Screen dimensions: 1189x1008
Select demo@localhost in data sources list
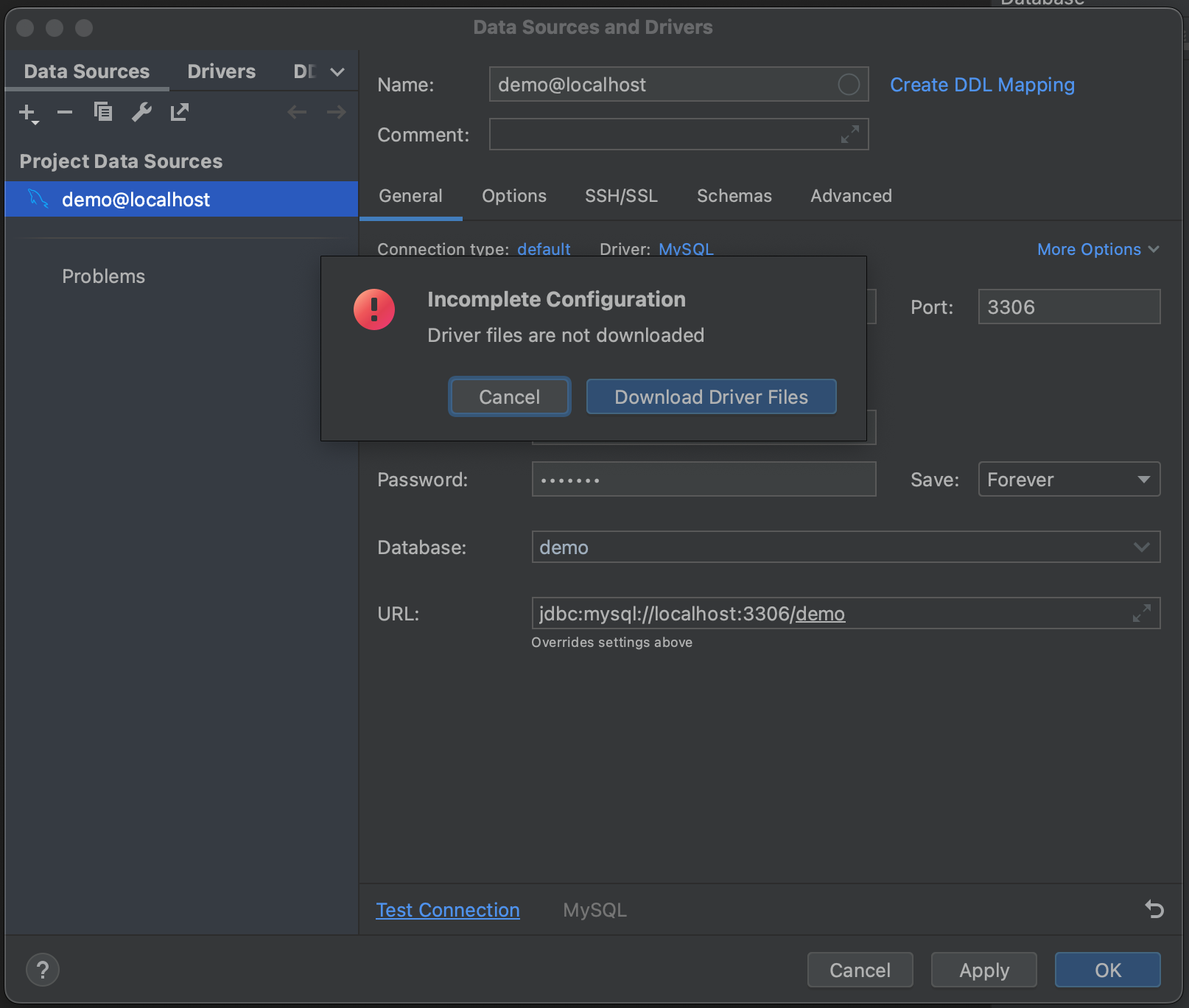coord(181,199)
